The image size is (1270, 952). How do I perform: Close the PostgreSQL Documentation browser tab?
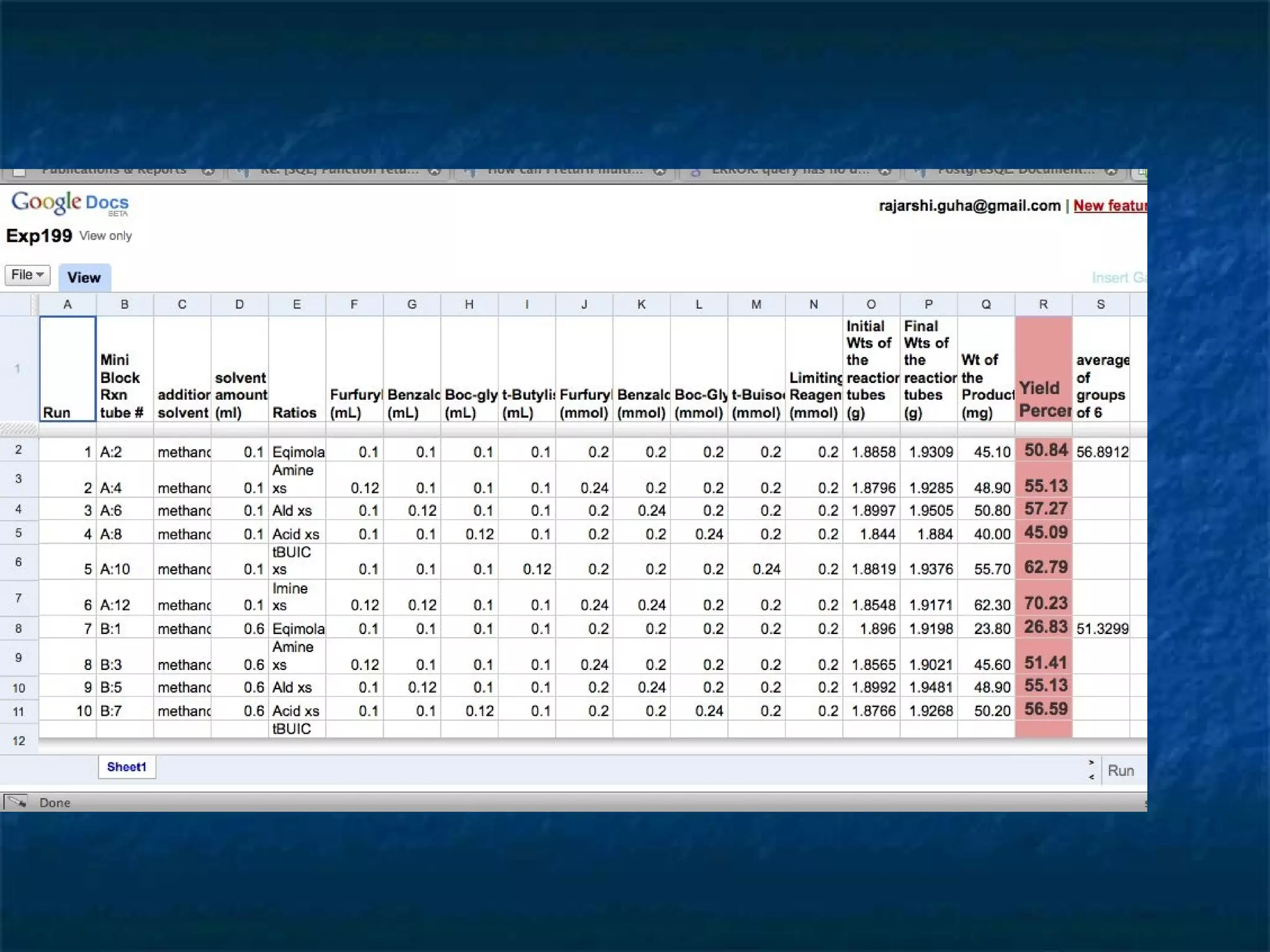click(1111, 171)
